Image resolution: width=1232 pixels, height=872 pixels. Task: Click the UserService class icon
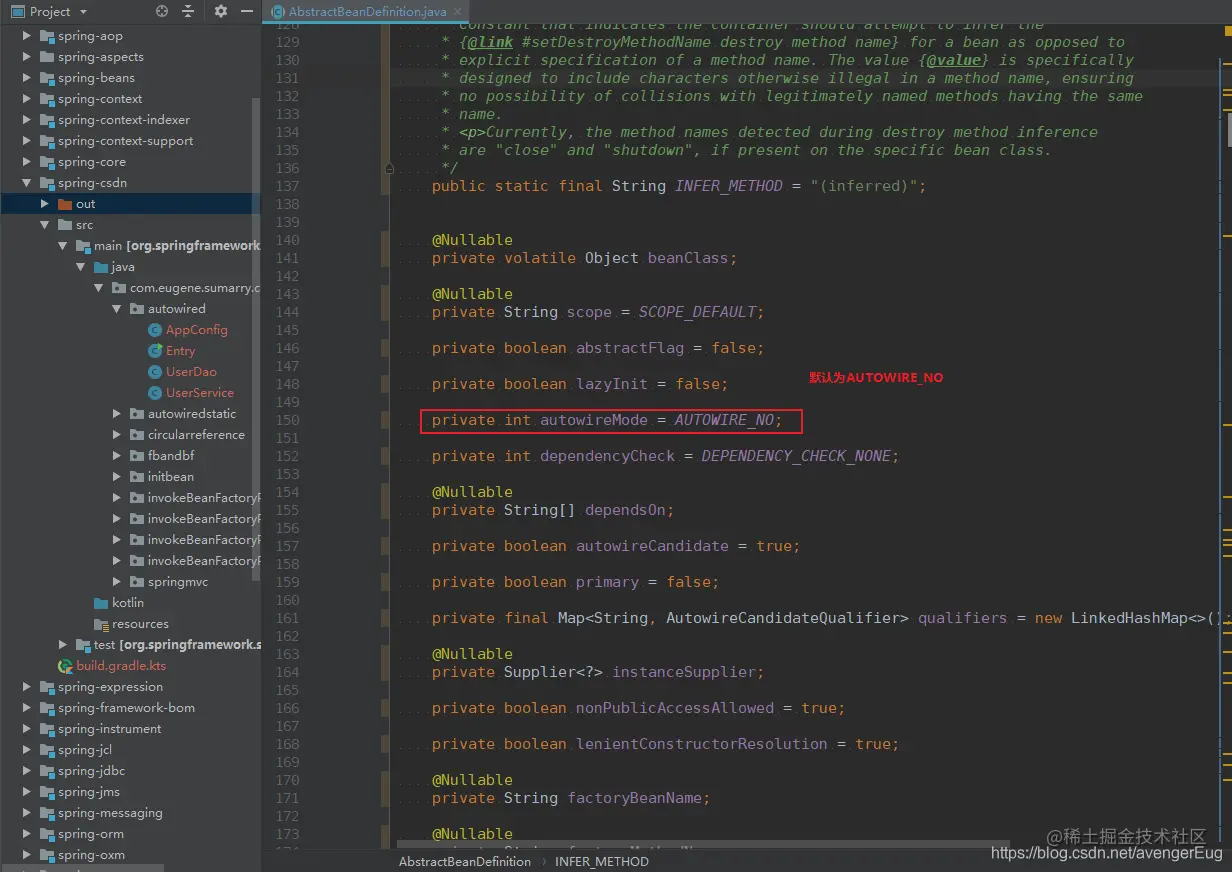[x=155, y=393]
